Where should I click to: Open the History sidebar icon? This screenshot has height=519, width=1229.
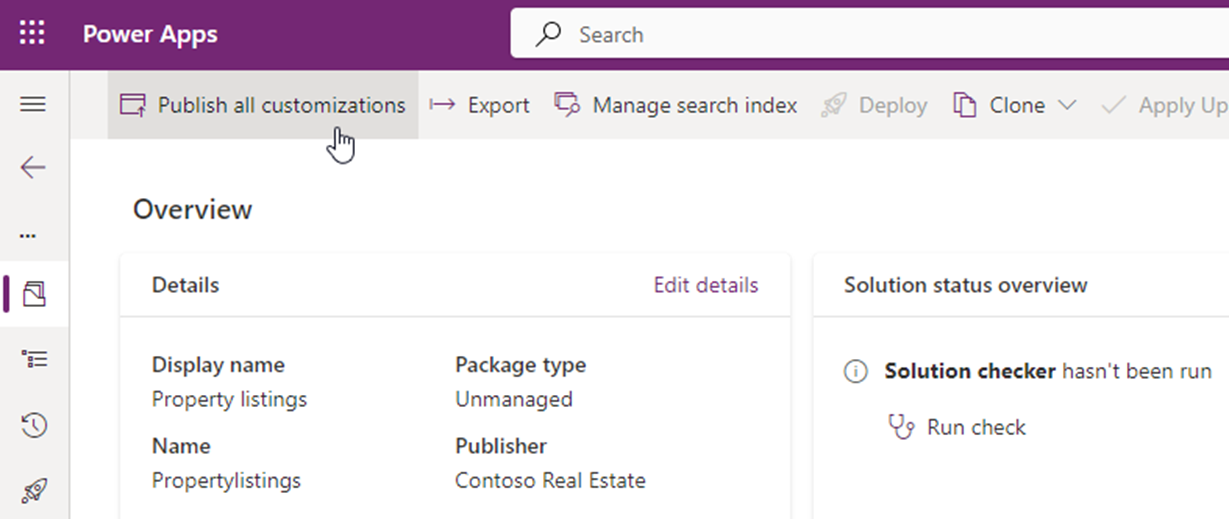(x=34, y=426)
